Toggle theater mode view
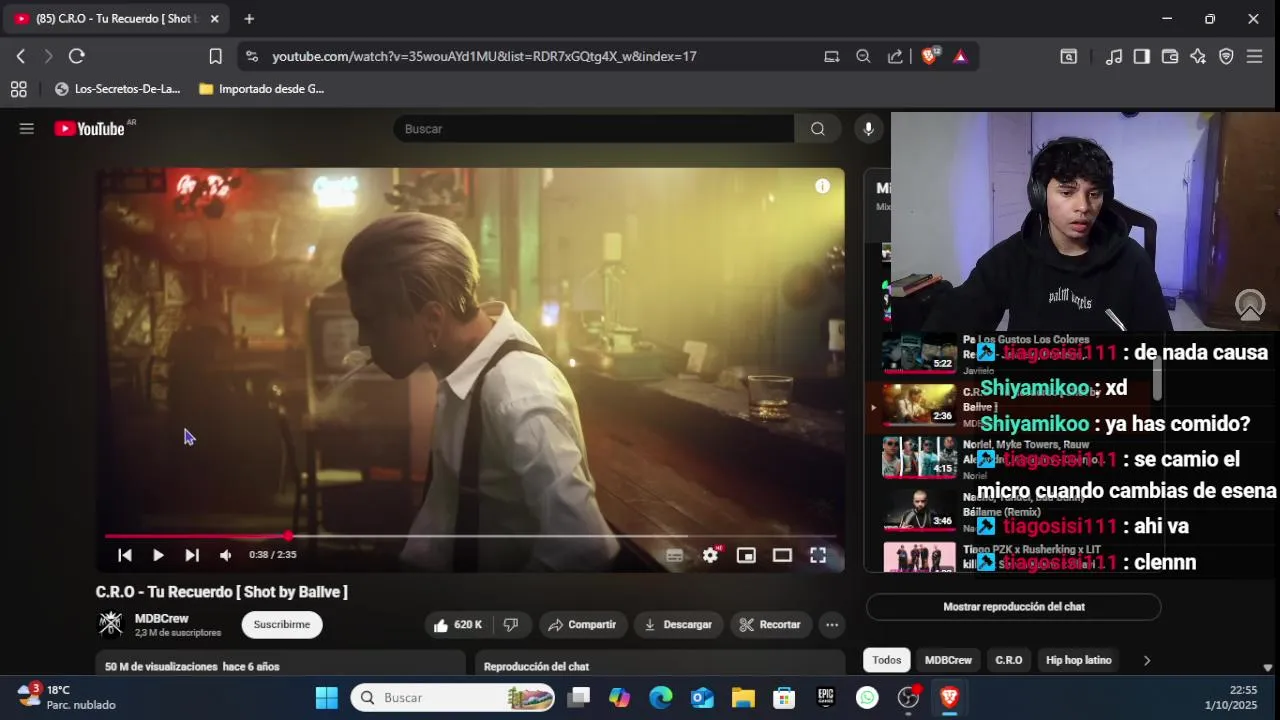Screen dimensions: 1280x720 coord(782,555)
